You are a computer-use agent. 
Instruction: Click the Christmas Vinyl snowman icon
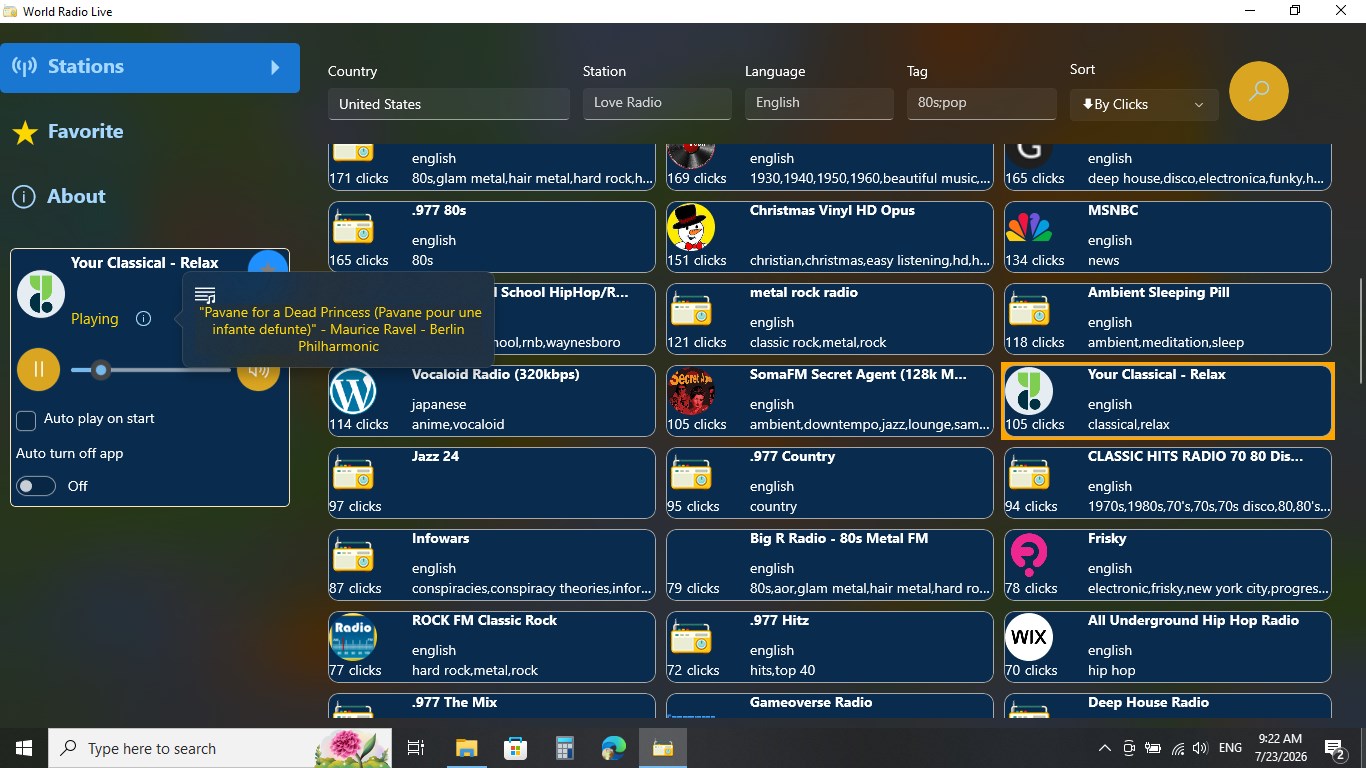coord(691,228)
